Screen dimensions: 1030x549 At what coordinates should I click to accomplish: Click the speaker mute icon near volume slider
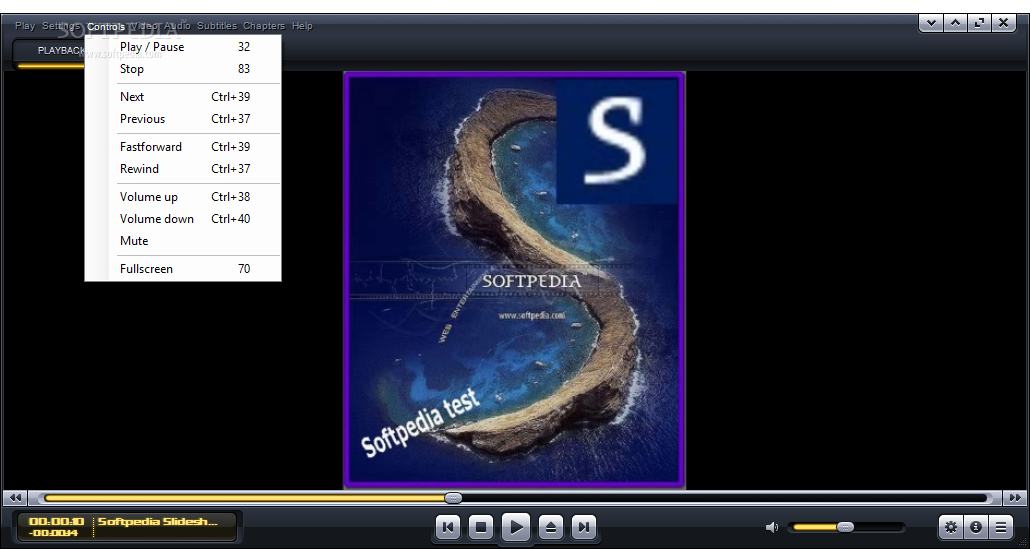[772, 527]
